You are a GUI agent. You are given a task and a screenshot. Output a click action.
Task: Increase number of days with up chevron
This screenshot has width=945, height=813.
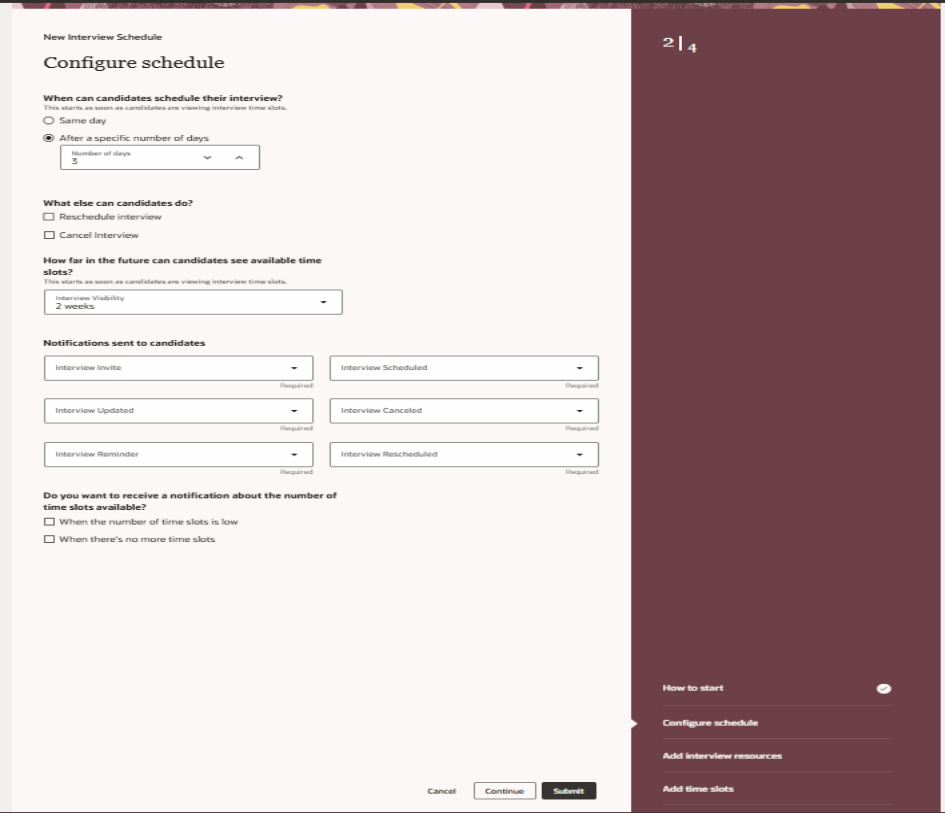click(239, 157)
